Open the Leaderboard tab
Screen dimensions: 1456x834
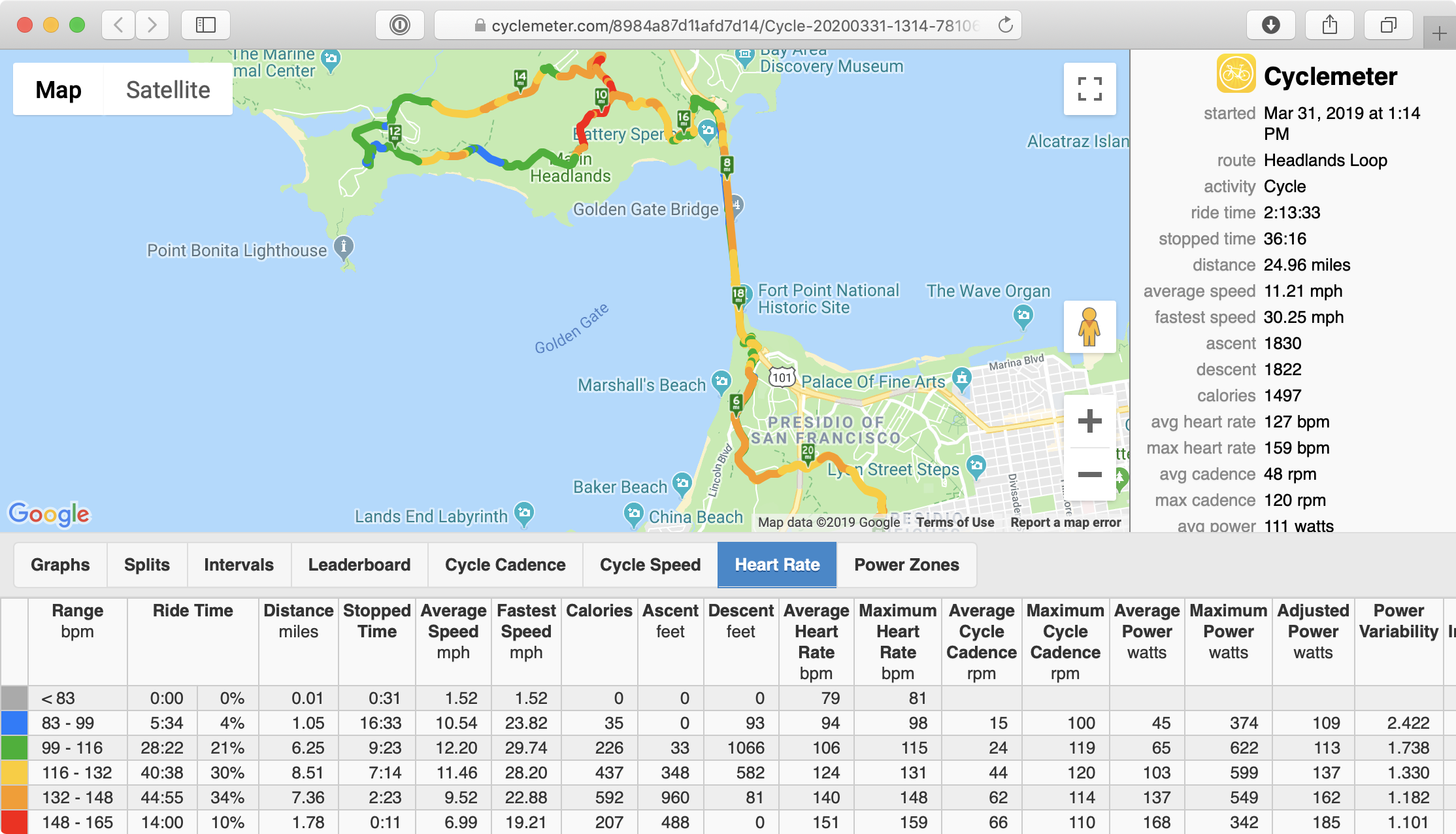tap(359, 565)
